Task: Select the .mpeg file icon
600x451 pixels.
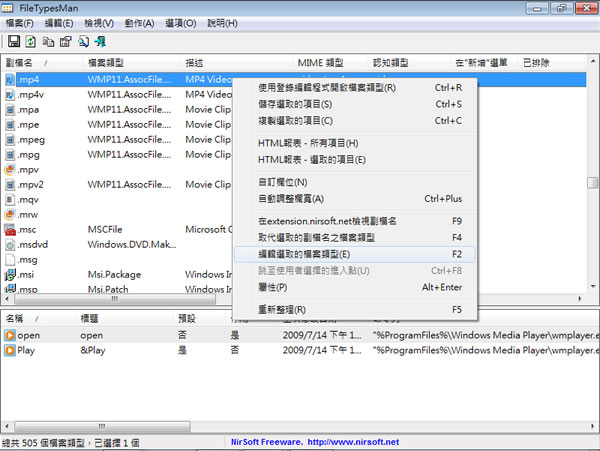Action: pyautogui.click(x=10, y=140)
